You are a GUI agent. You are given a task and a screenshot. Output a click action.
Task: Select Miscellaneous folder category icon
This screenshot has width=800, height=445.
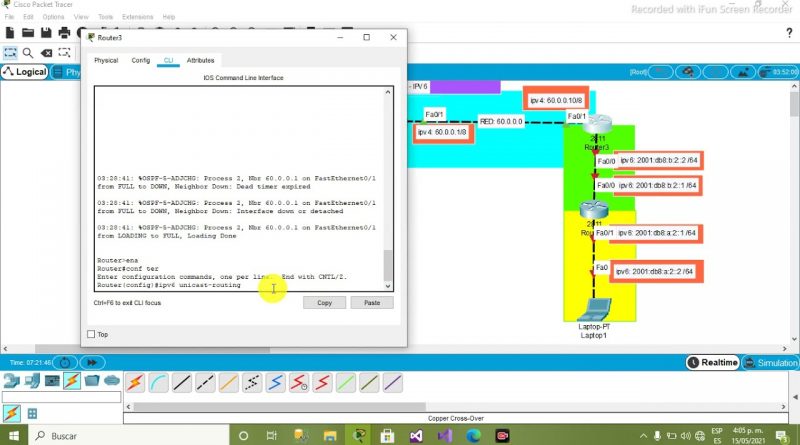click(x=92, y=381)
